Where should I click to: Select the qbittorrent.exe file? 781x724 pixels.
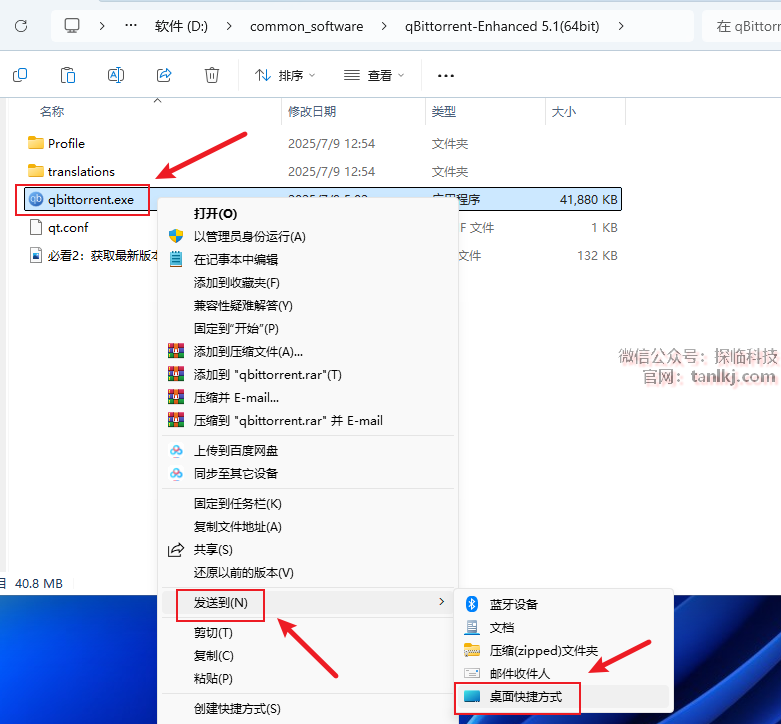pyautogui.click(x=324, y=199)
